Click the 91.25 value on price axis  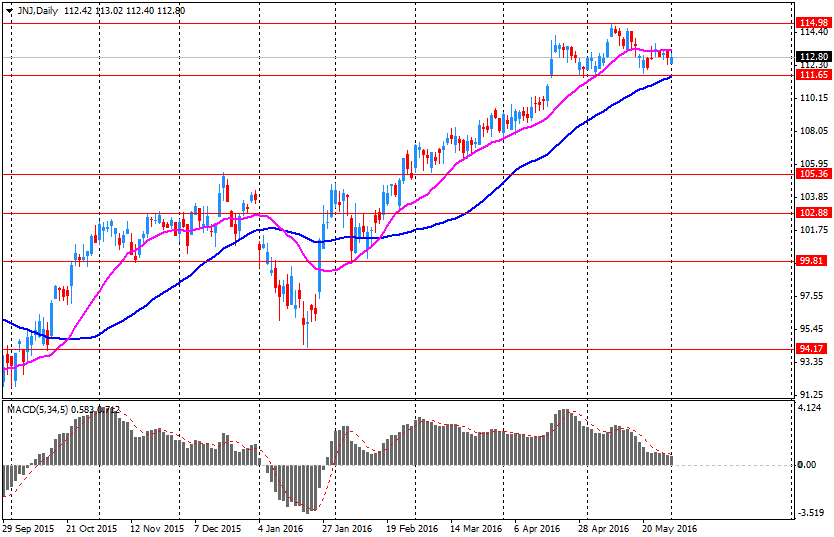812,395
